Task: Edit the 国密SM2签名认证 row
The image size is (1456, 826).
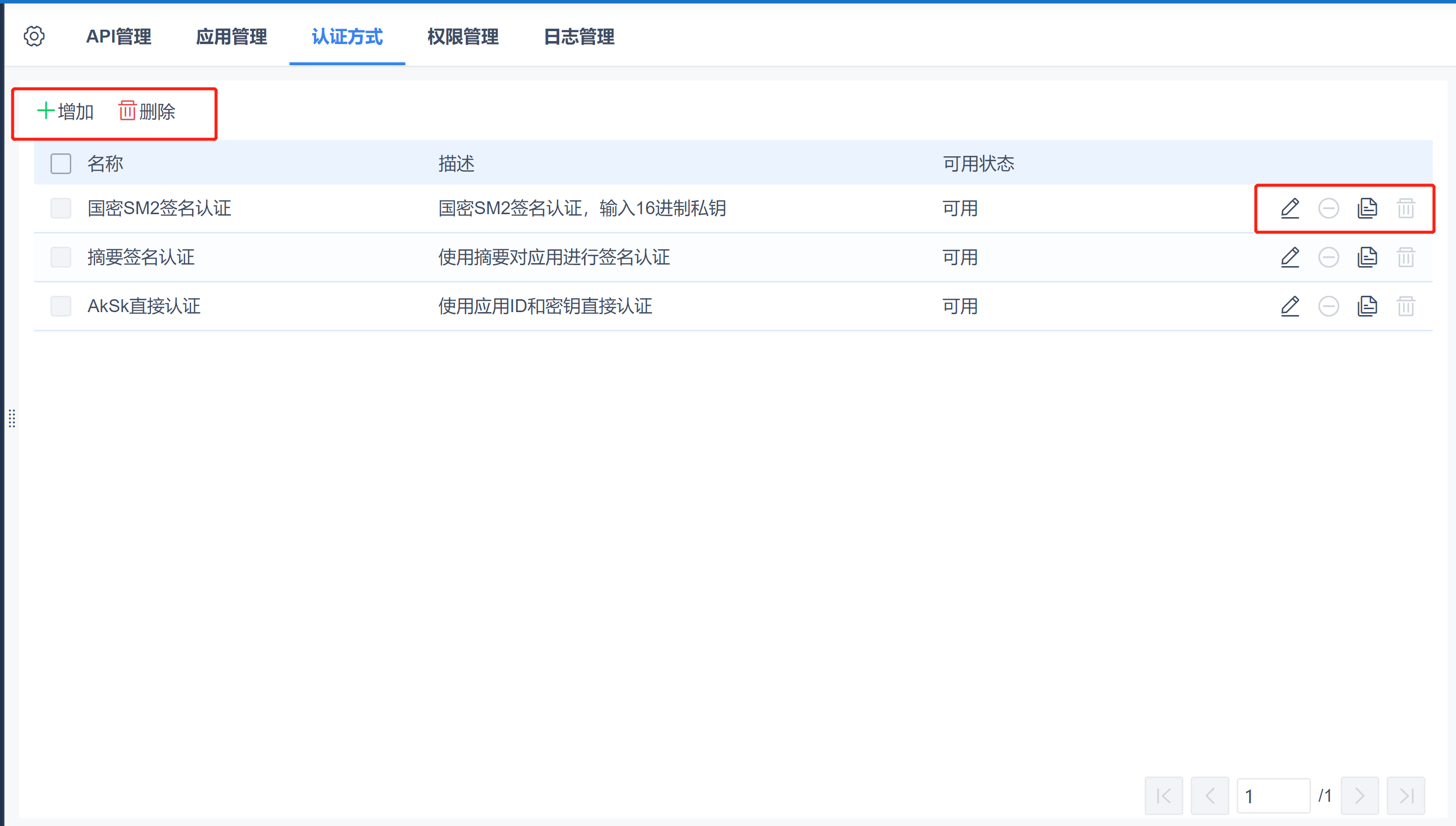Action: click(x=1290, y=208)
